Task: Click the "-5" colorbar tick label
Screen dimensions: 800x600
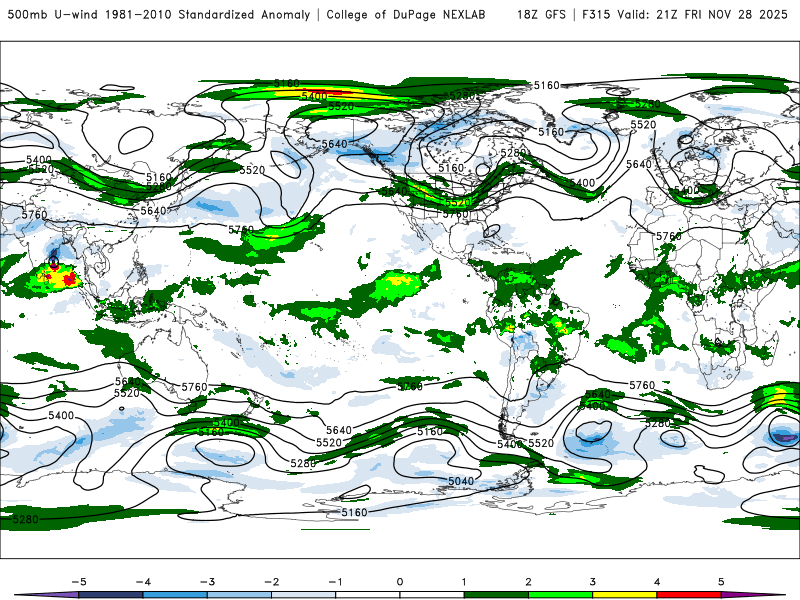Action: [79, 582]
